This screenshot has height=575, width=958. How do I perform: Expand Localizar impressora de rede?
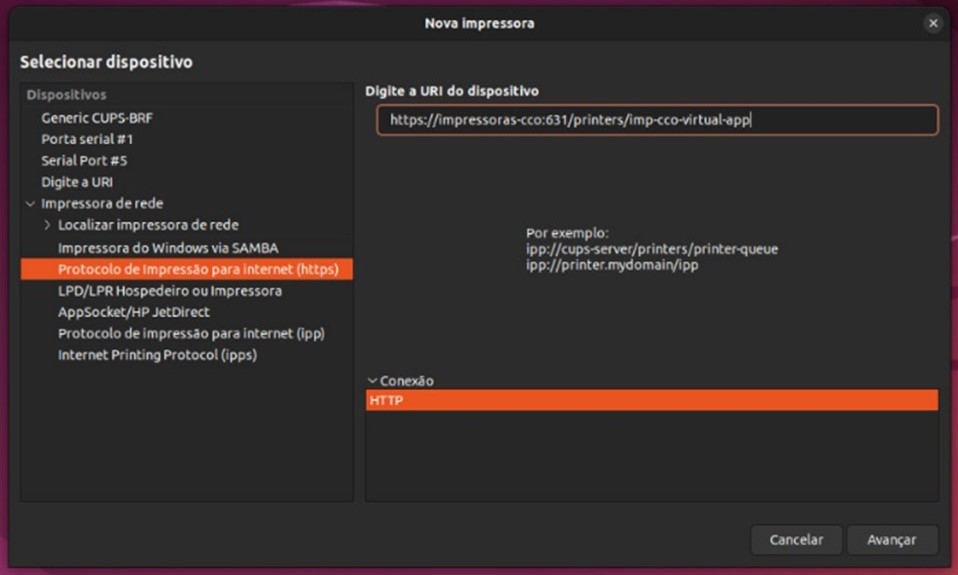pyautogui.click(x=47, y=225)
